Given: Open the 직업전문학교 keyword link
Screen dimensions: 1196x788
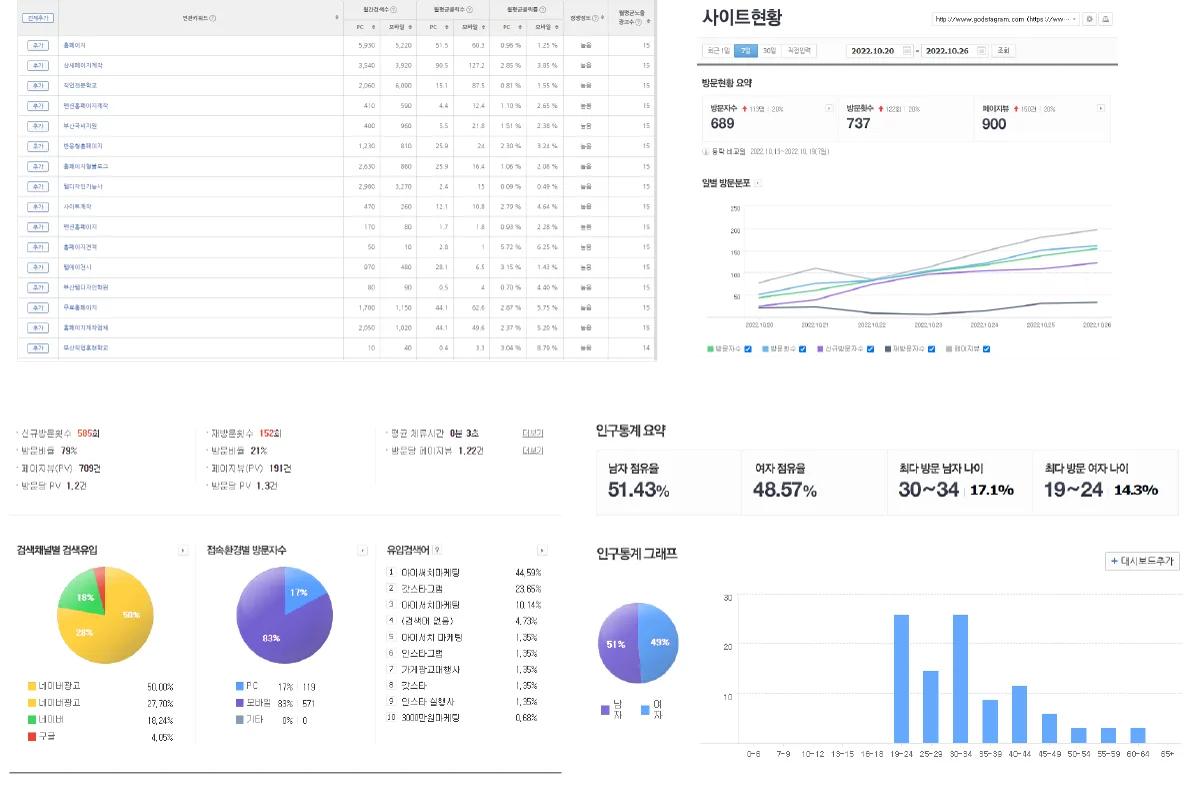Looking at the screenshot, I should click(x=80, y=85).
